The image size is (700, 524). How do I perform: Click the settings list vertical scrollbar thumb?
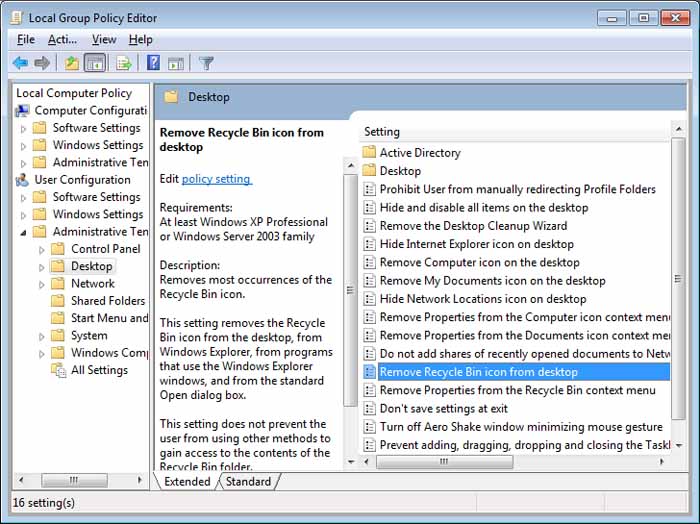click(678, 279)
